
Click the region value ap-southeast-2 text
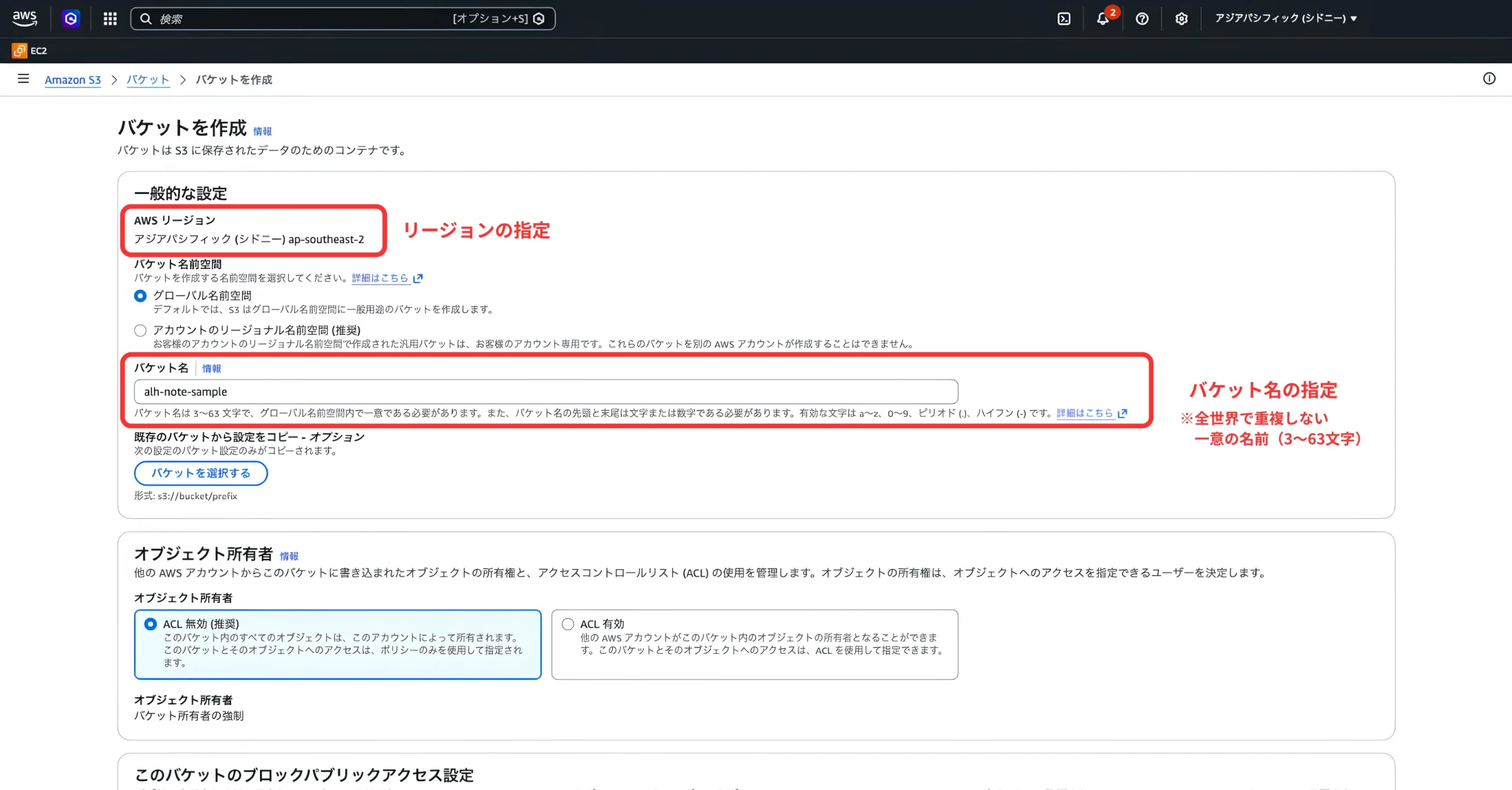point(326,239)
